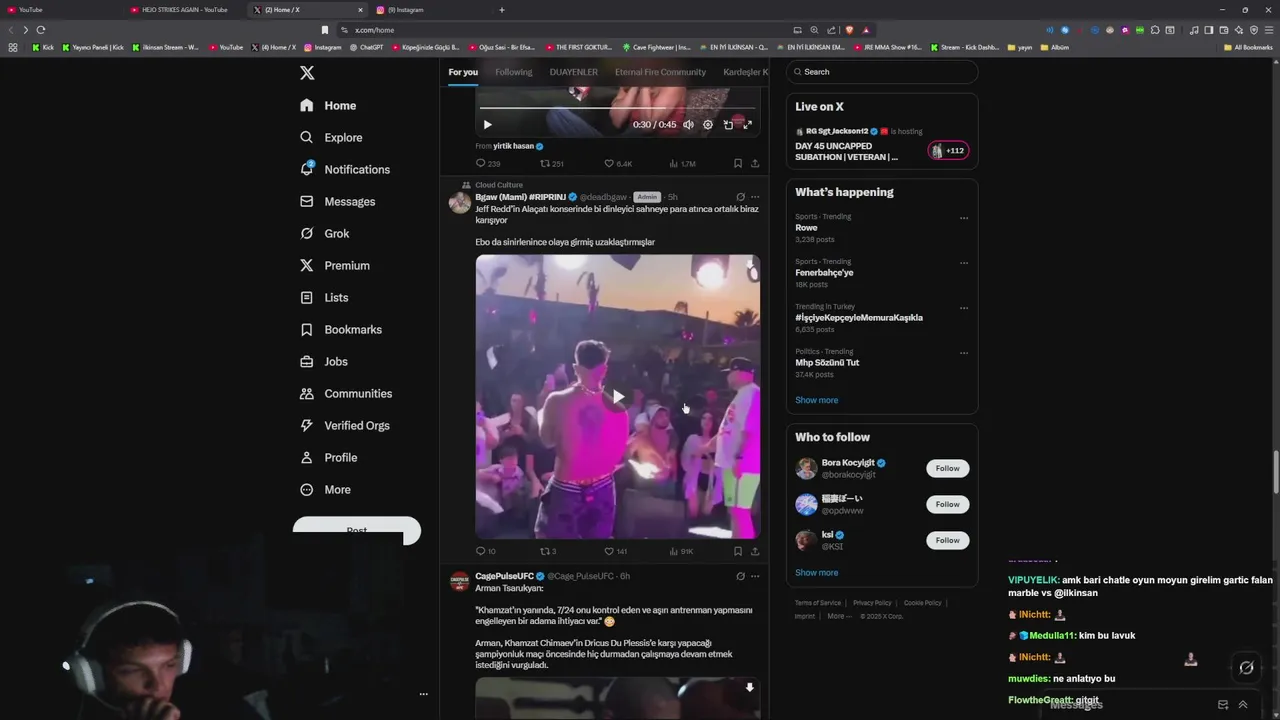Select the For you tab
The image size is (1280, 720).
coord(463,72)
